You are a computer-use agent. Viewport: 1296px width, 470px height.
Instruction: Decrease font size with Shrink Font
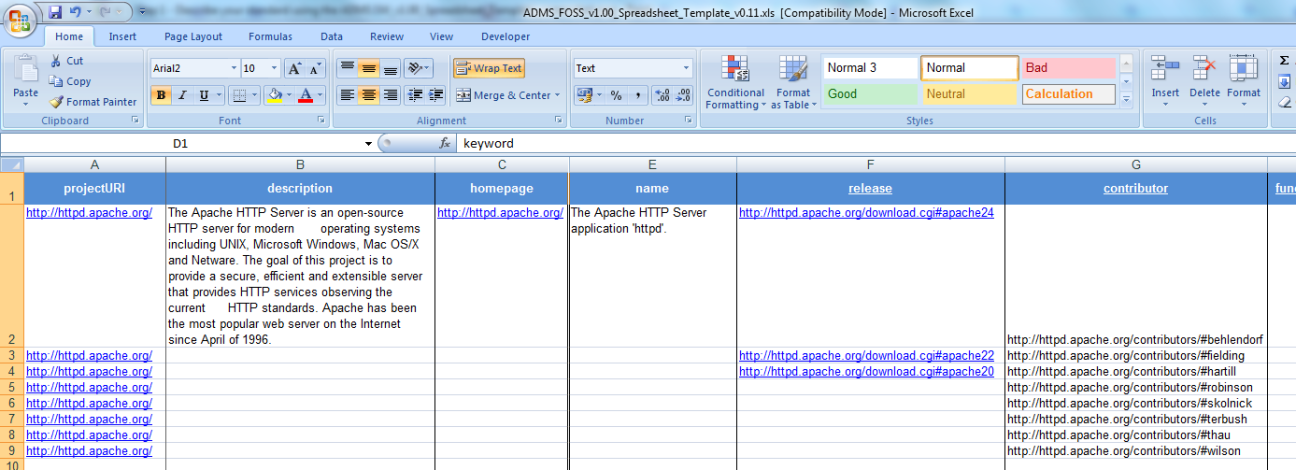[315, 69]
